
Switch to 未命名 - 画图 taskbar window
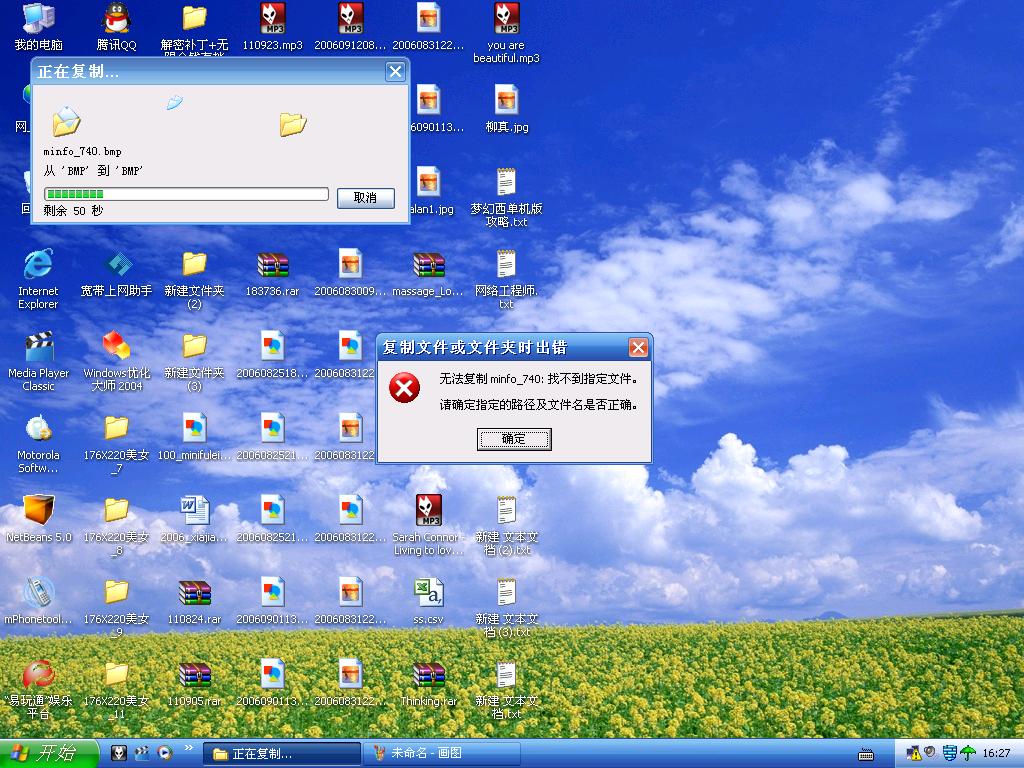[444, 753]
